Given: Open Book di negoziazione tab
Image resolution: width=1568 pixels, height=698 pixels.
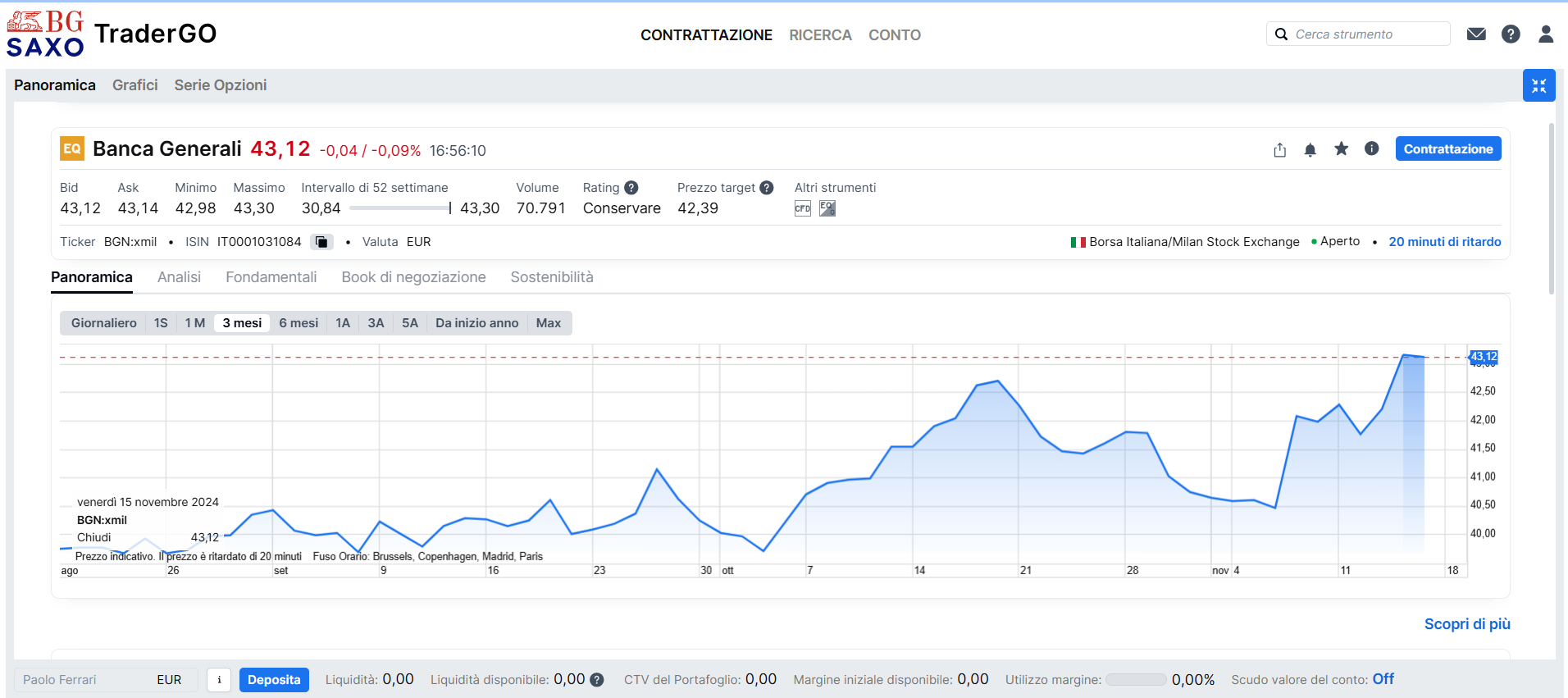Looking at the screenshot, I should pyautogui.click(x=413, y=277).
